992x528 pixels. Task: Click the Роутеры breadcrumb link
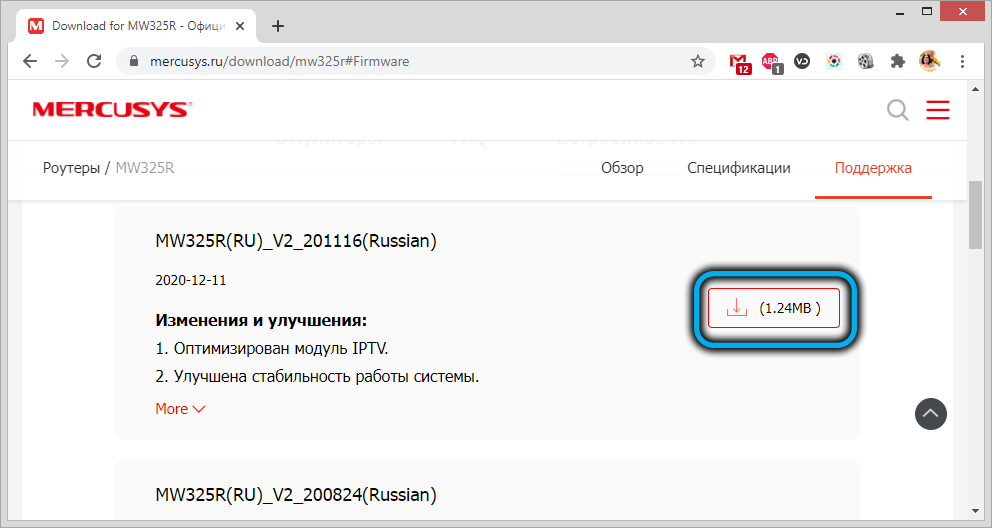point(71,168)
